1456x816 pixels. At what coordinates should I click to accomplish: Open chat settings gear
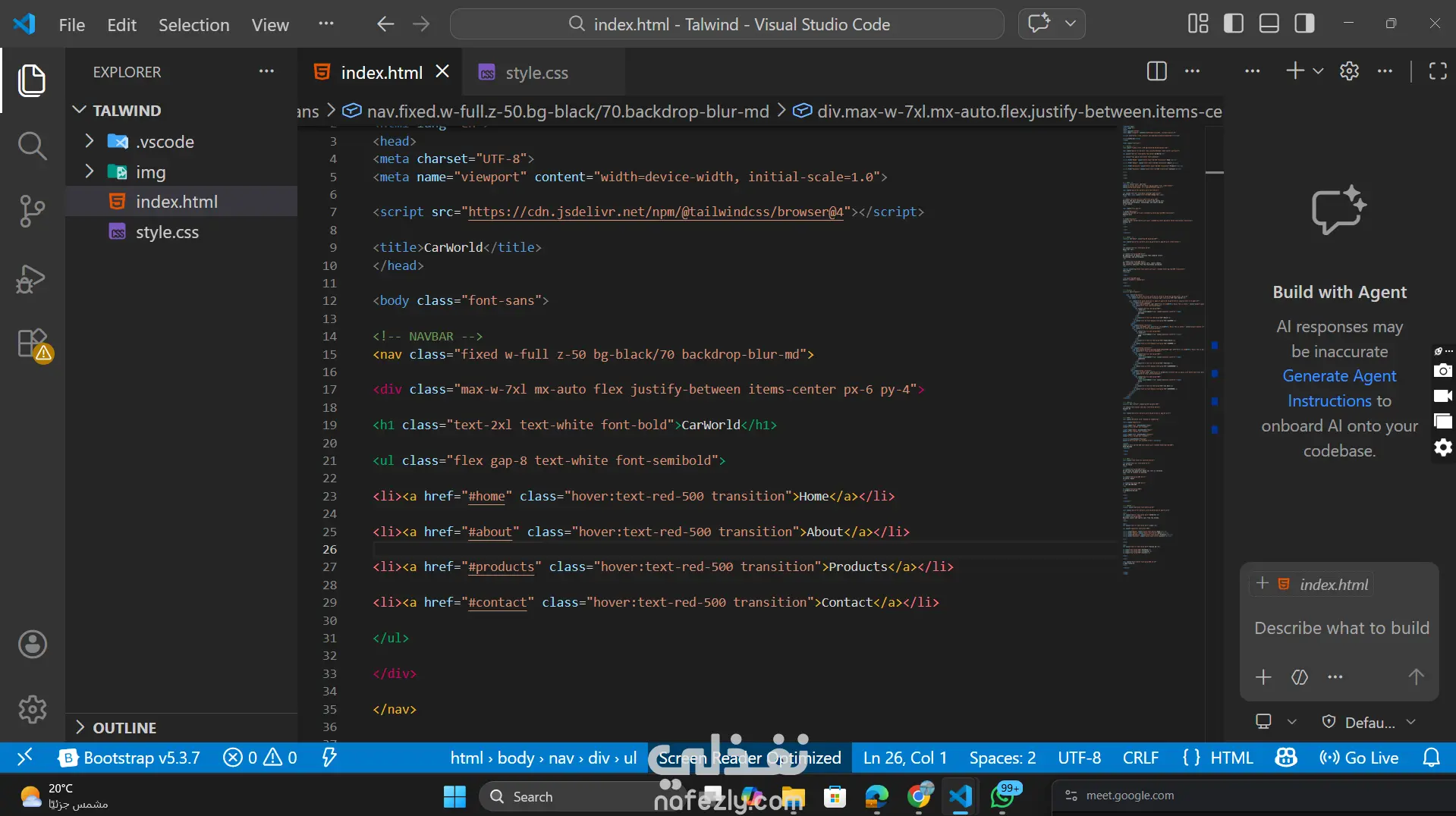click(x=1349, y=71)
